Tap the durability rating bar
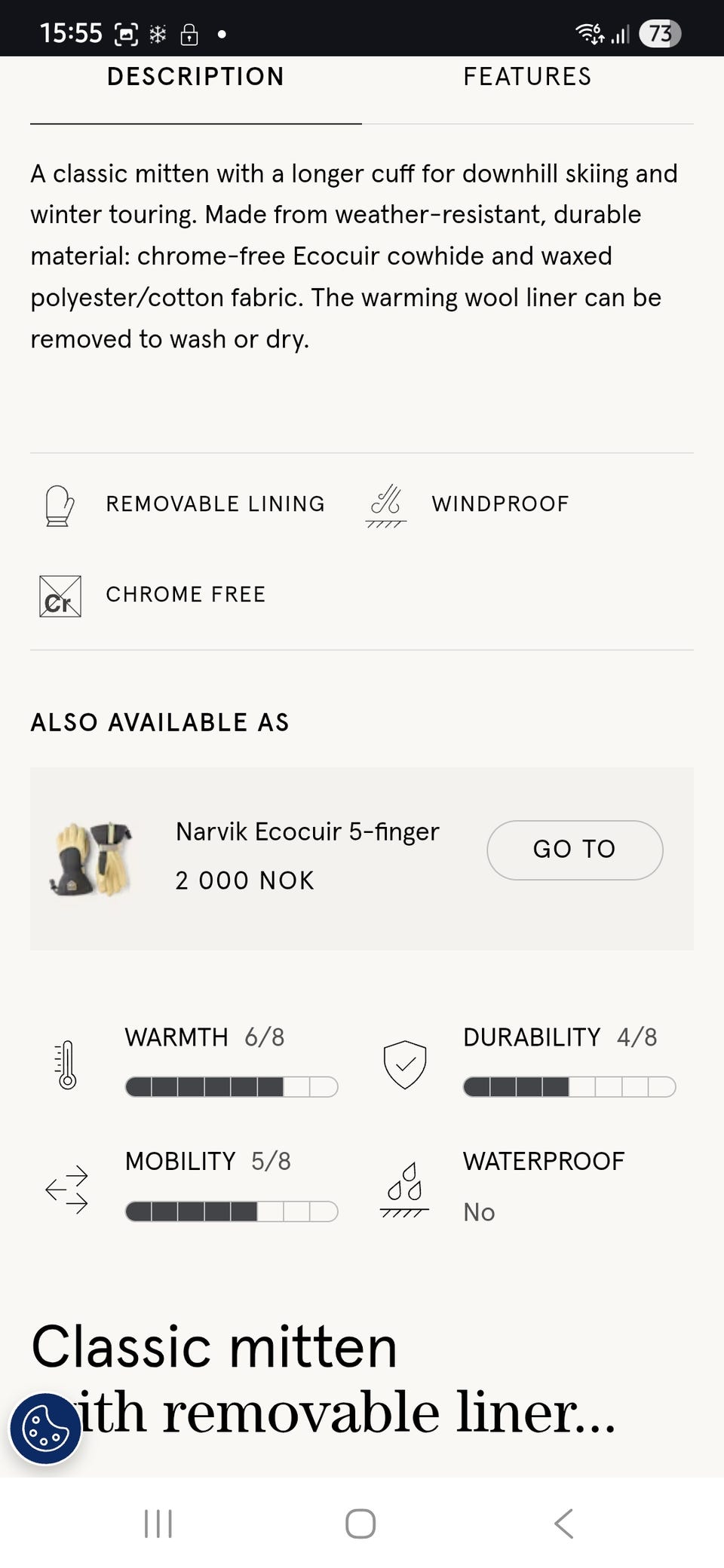The width and height of the screenshot is (724, 1568). (569, 1087)
